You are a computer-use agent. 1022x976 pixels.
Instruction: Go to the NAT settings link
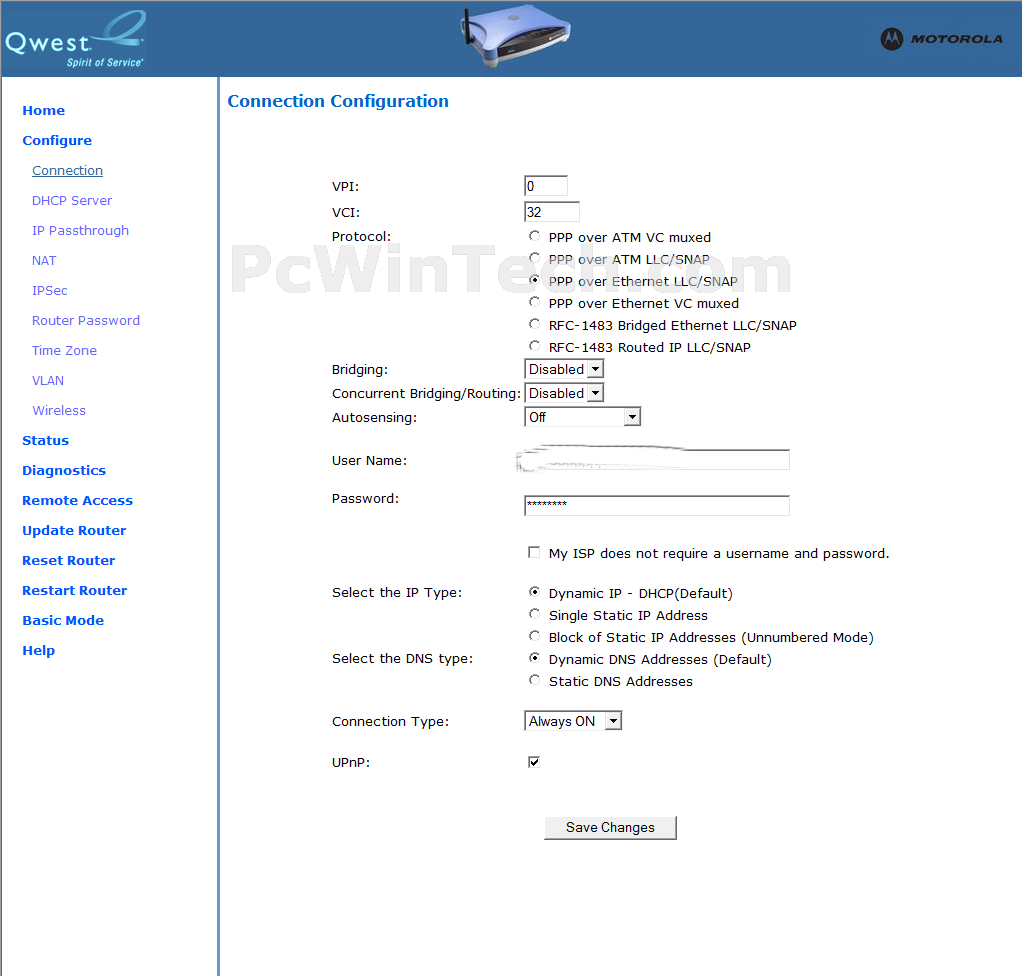[44, 260]
